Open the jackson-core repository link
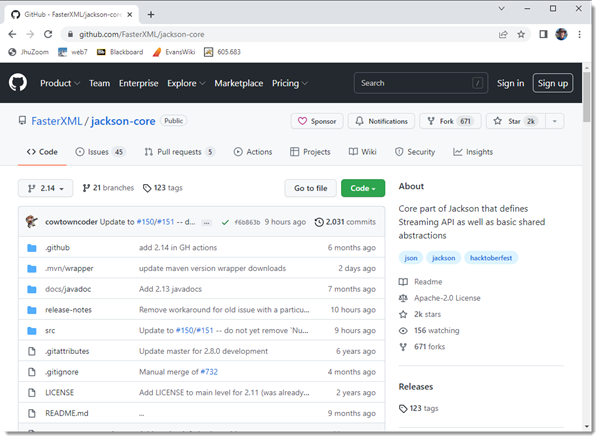This screenshot has height=440, width=600. (123, 121)
